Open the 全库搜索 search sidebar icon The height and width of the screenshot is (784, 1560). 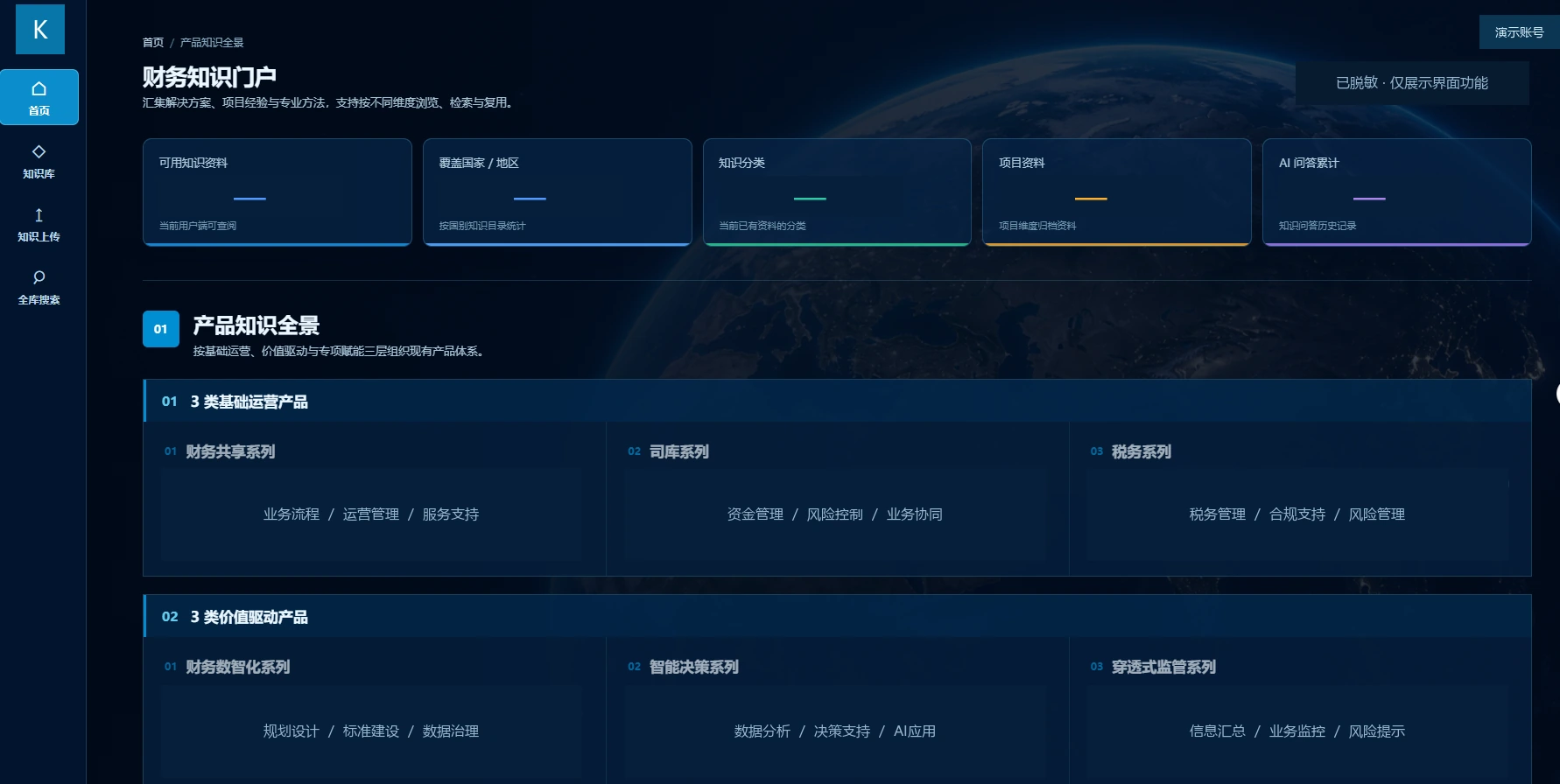pyautogui.click(x=39, y=277)
